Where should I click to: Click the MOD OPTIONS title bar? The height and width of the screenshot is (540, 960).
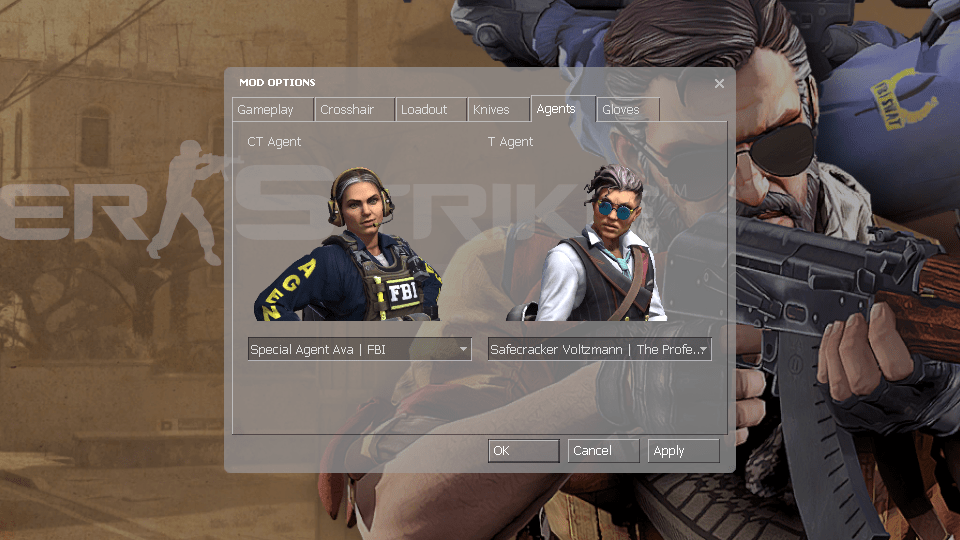pos(450,82)
